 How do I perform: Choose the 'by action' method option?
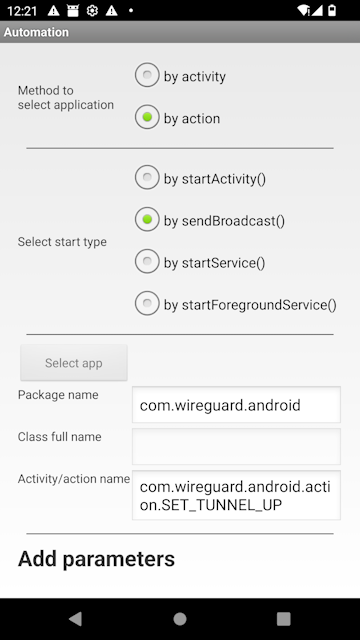(178, 118)
